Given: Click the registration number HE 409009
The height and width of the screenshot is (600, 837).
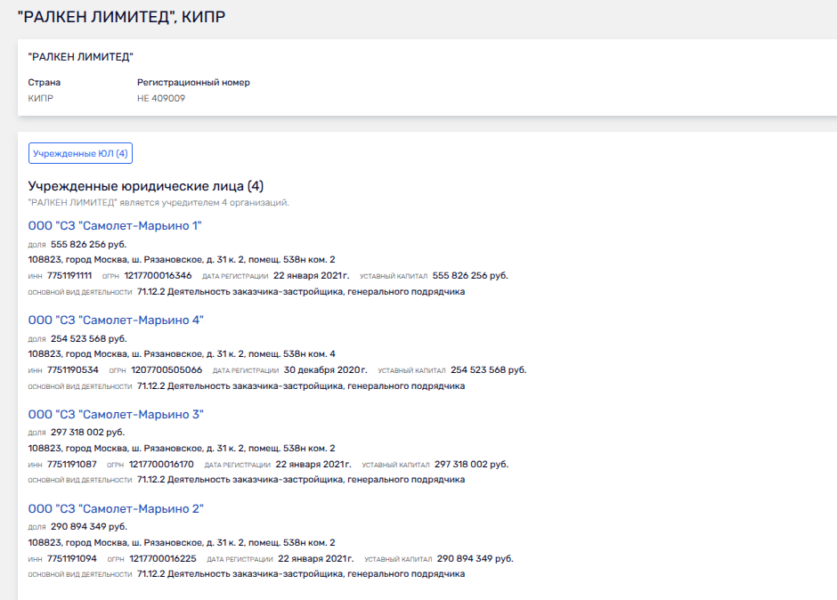Looking at the screenshot, I should (x=161, y=99).
